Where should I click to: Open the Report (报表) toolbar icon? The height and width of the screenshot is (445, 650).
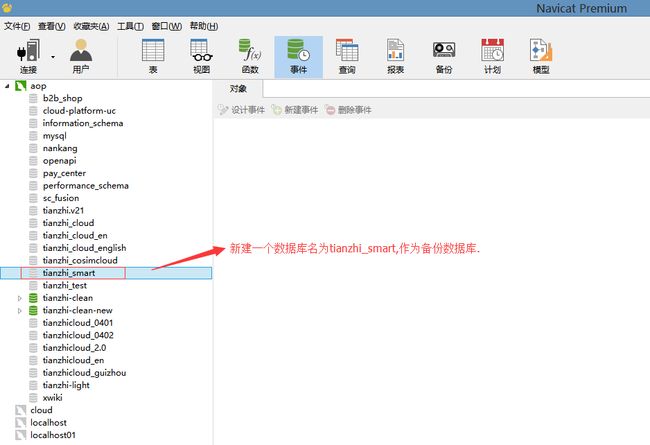point(395,56)
